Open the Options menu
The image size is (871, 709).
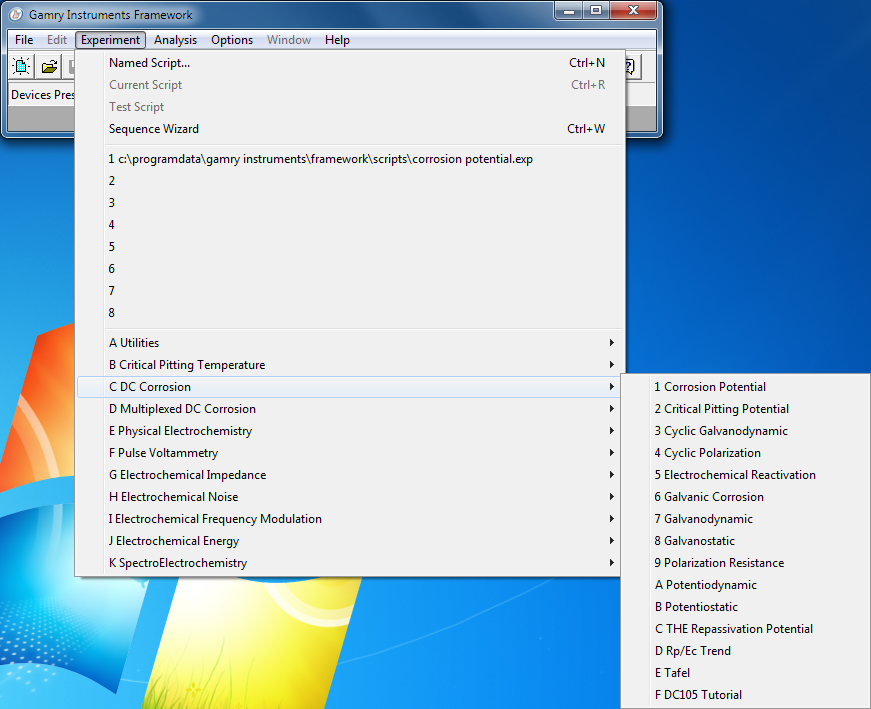tap(232, 40)
